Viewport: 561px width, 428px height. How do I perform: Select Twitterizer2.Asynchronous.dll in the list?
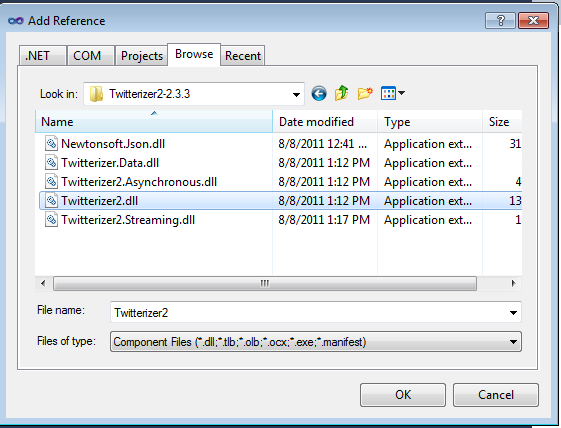[139, 181]
